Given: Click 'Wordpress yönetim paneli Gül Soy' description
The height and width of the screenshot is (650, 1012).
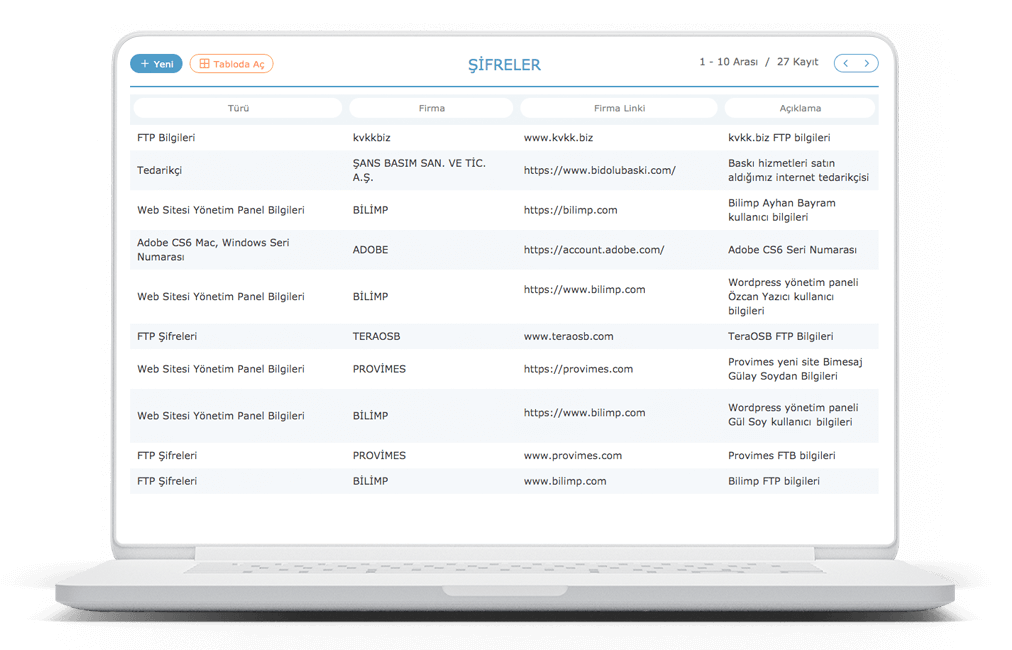Looking at the screenshot, I should tap(793, 415).
